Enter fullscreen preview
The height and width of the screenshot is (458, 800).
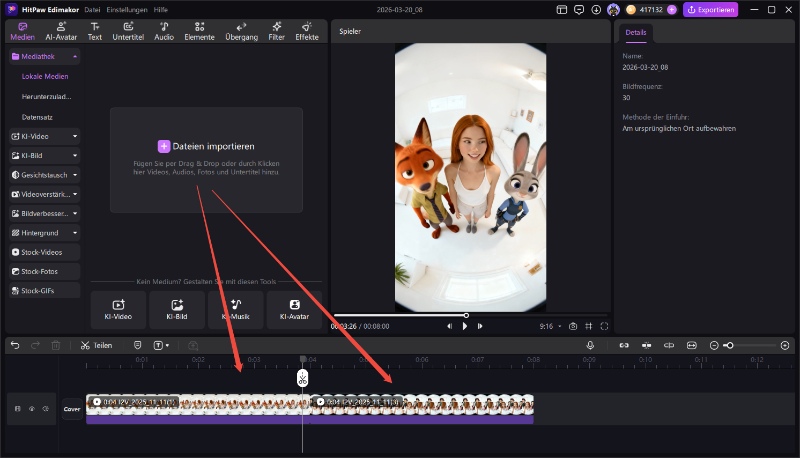(604, 326)
